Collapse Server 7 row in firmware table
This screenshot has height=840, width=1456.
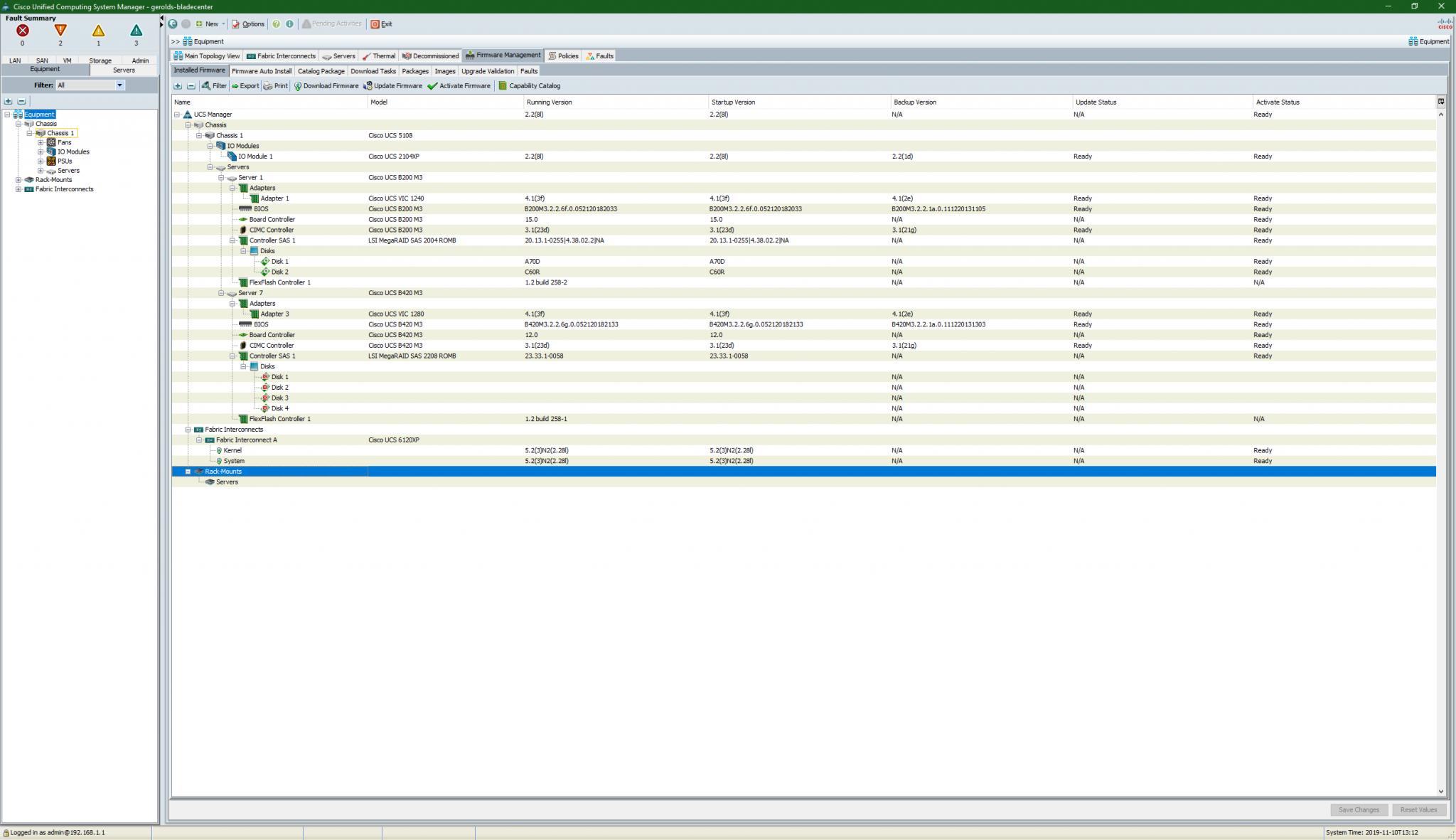[x=221, y=293]
